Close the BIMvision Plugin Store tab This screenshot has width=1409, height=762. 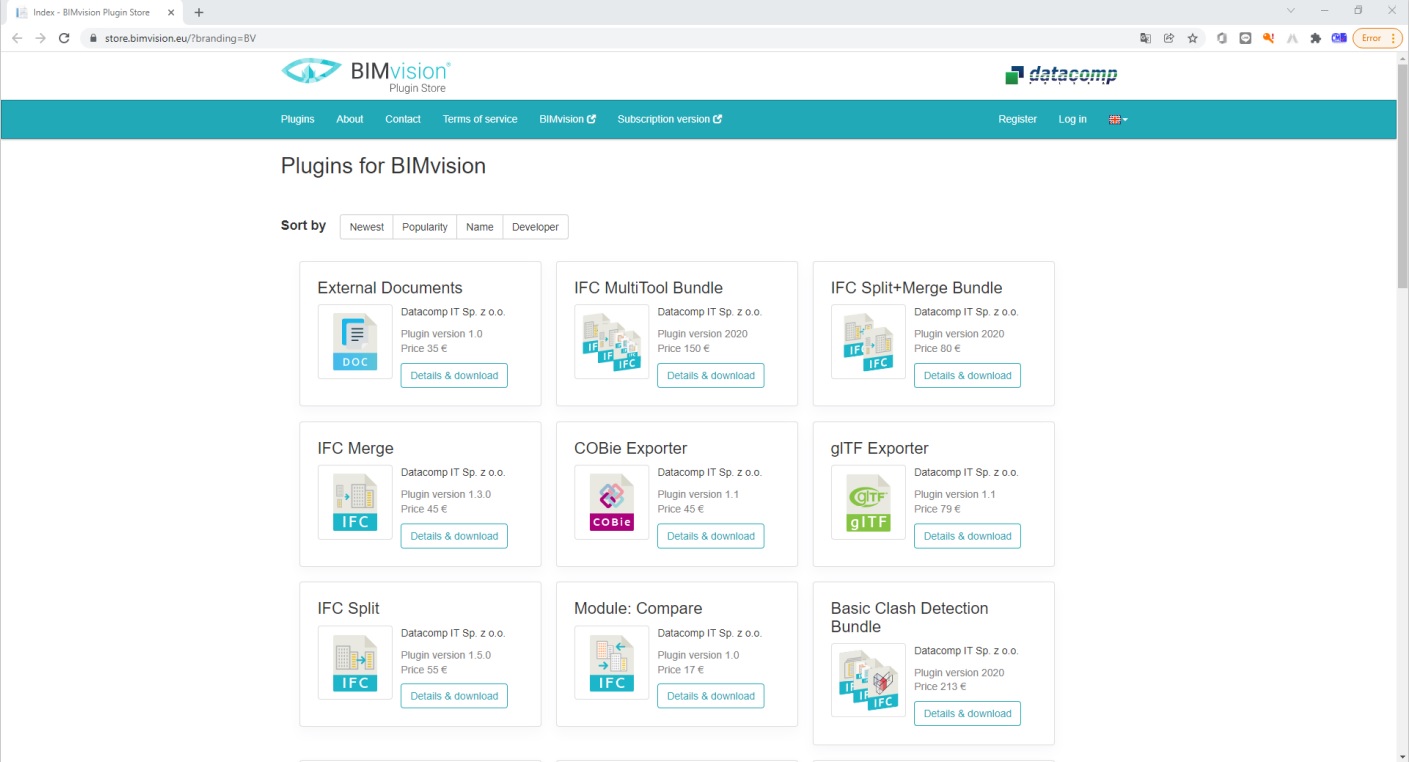171,12
